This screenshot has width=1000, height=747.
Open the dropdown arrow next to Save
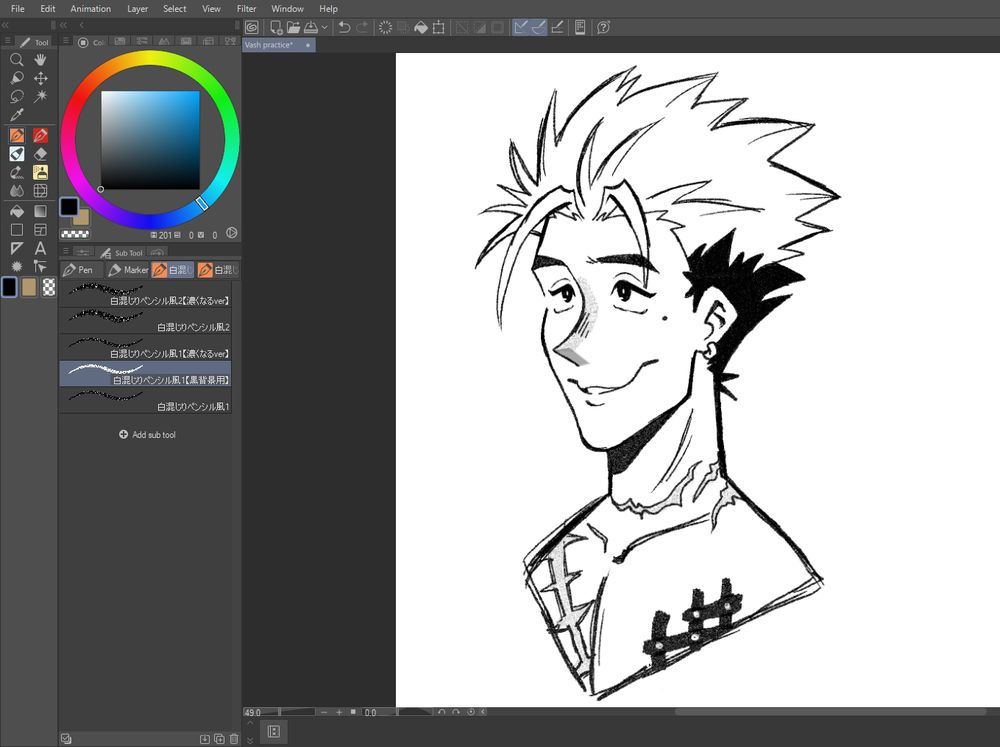coord(325,27)
